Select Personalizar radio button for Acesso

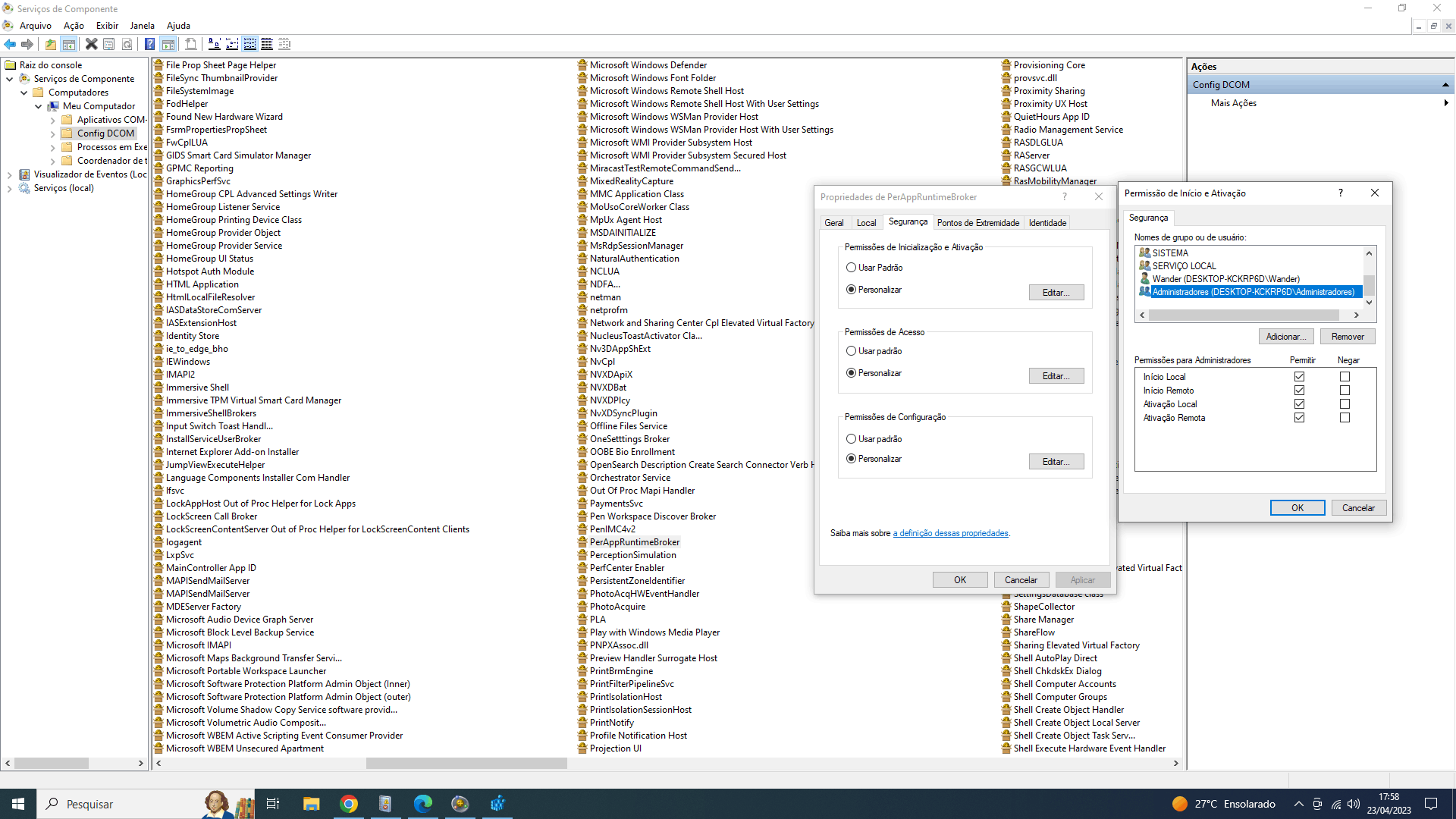pyautogui.click(x=851, y=372)
